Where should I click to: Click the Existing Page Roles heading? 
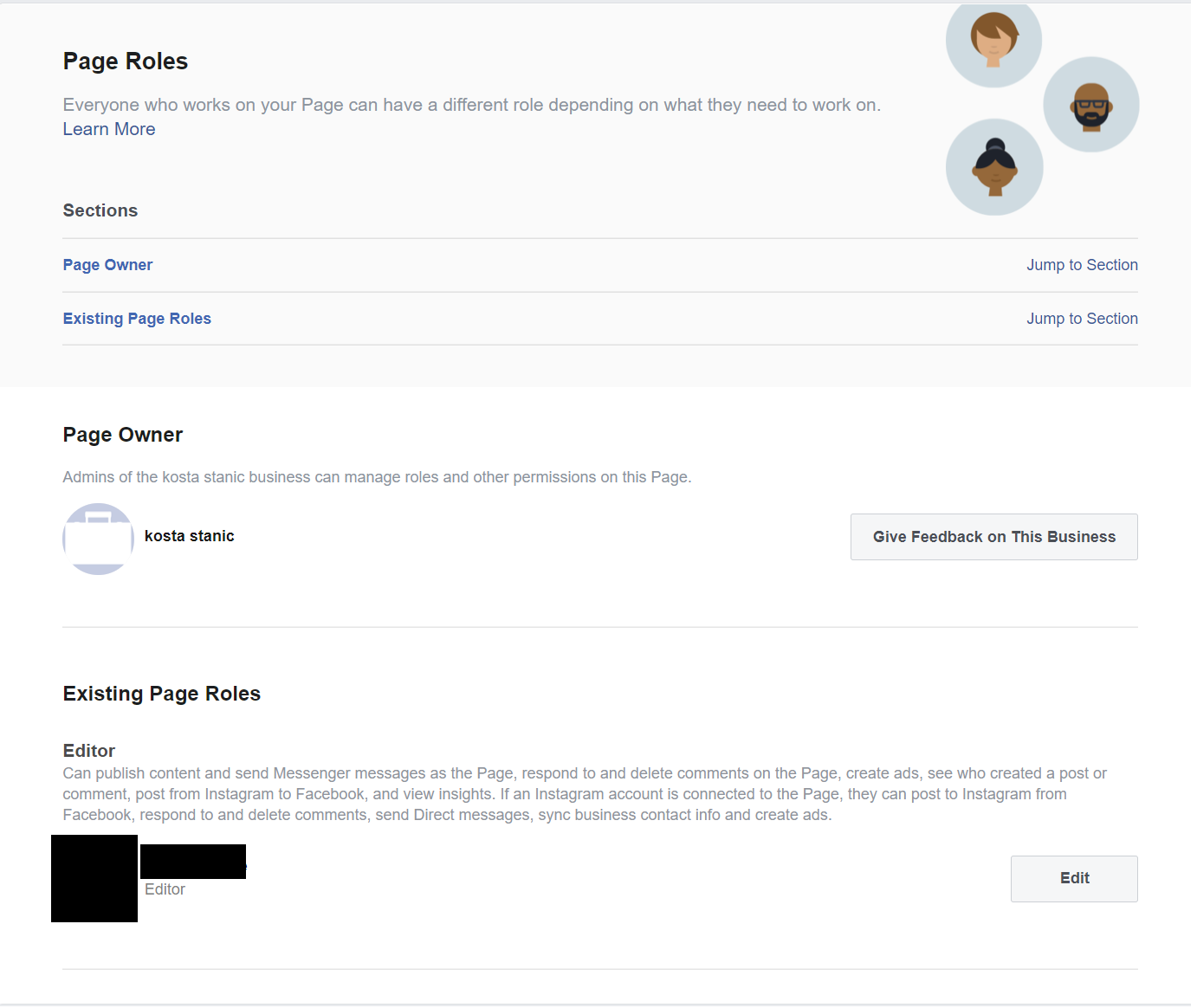(162, 694)
